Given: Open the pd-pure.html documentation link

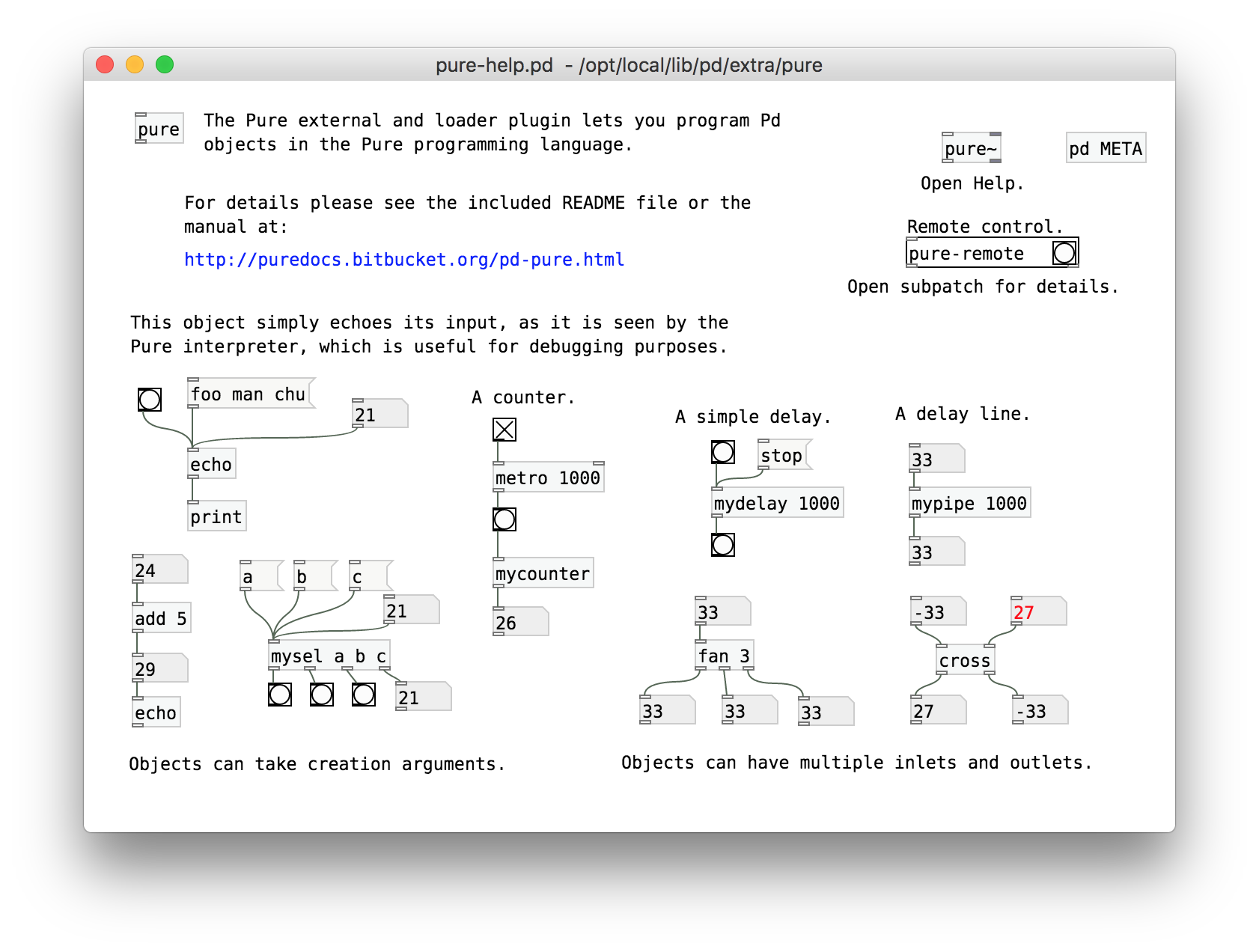Looking at the screenshot, I should pos(404,260).
